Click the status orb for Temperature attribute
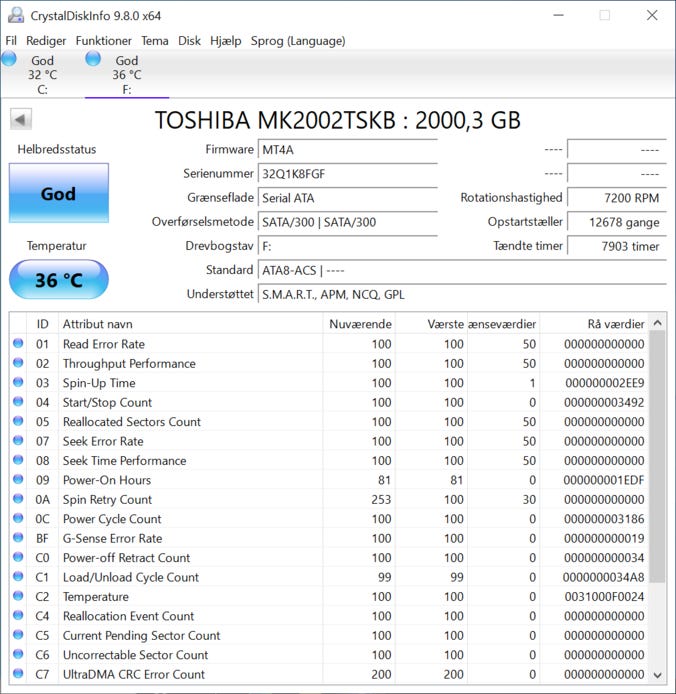This screenshot has height=694, width=676. click(18, 597)
